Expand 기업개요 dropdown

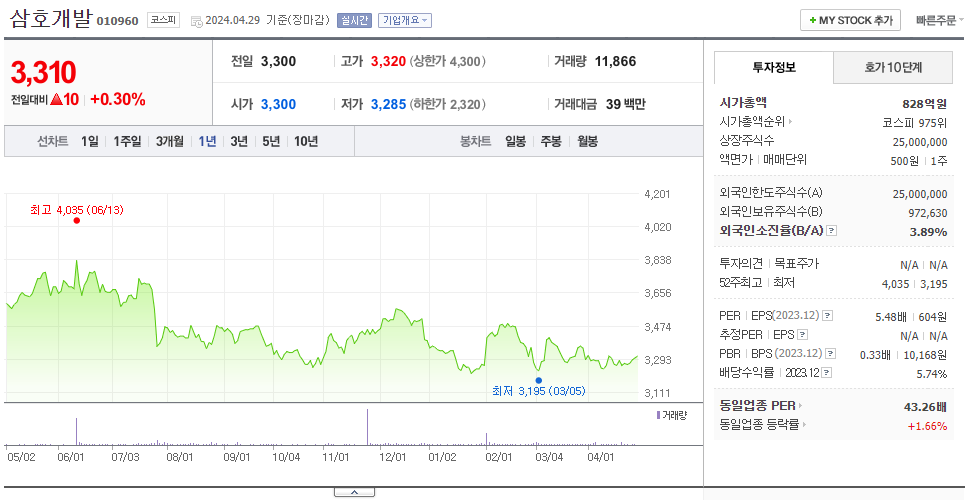click(405, 20)
